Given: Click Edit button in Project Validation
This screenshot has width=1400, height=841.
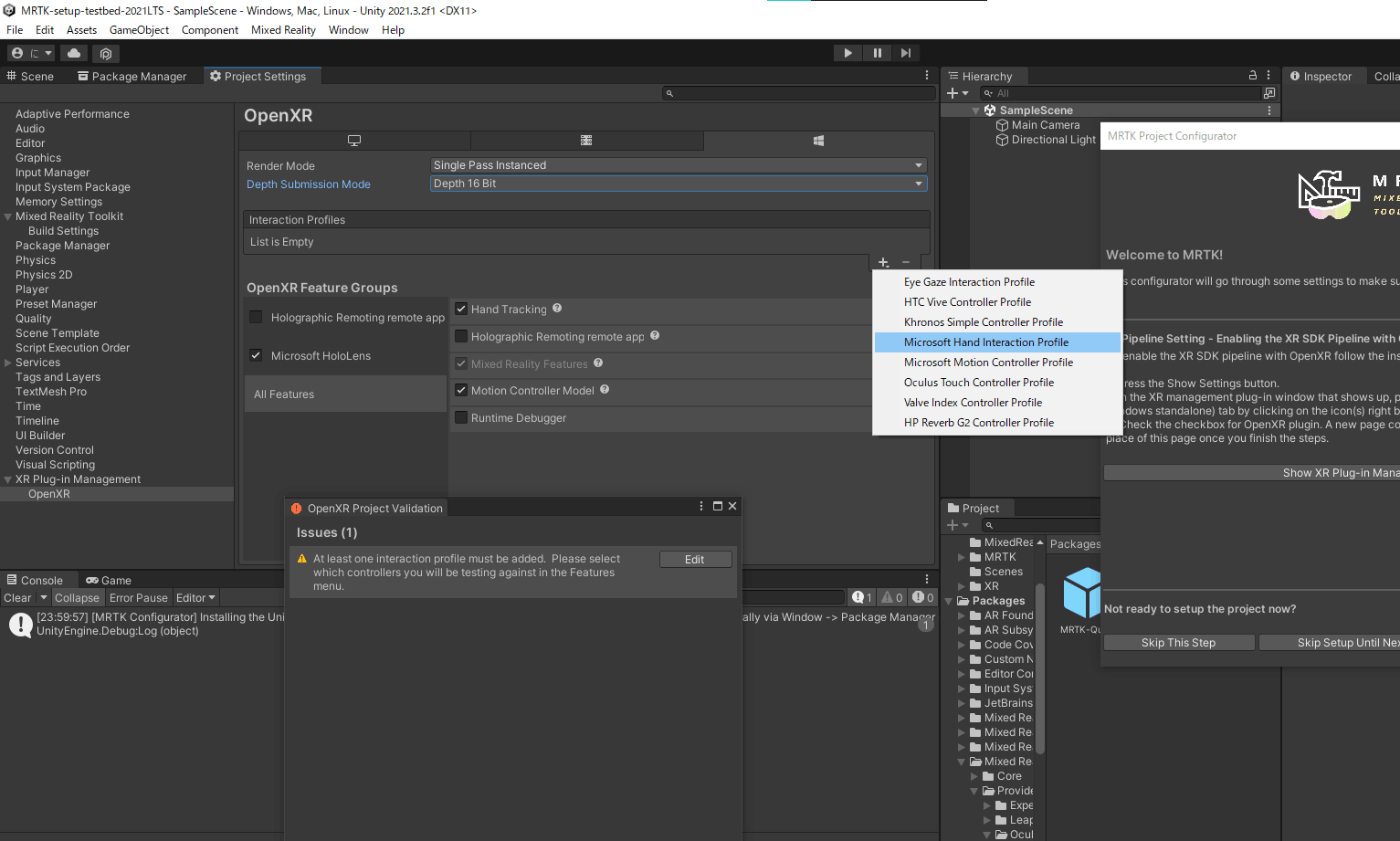Looking at the screenshot, I should point(695,560).
